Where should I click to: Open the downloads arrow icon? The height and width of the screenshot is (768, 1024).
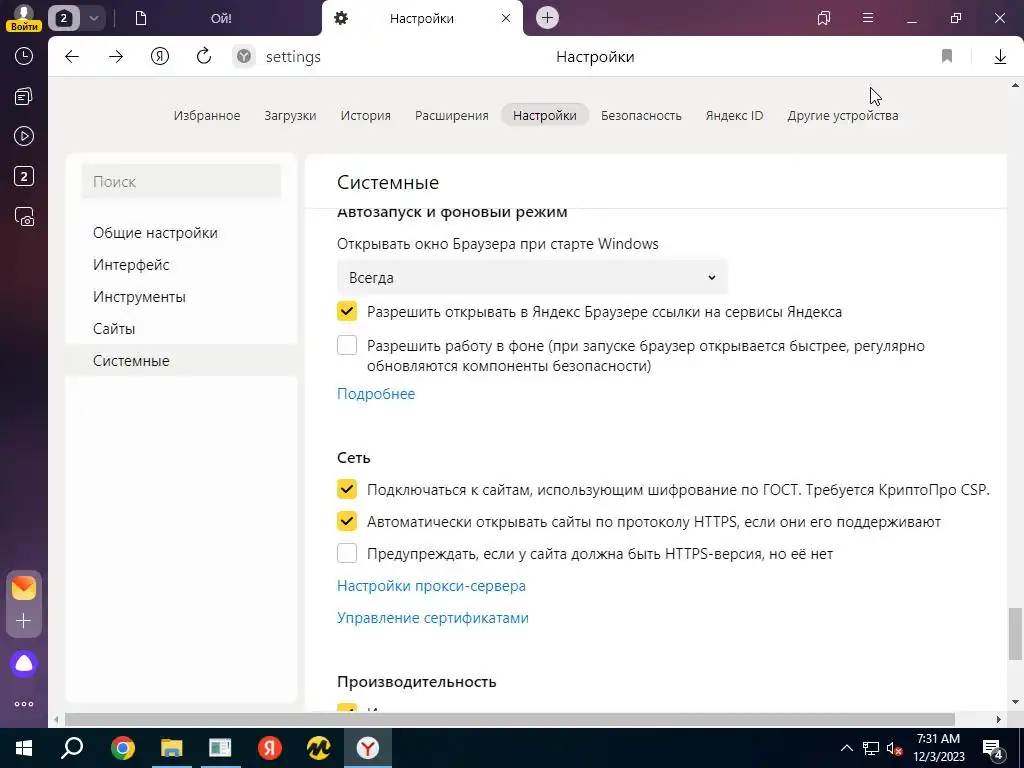click(1000, 57)
